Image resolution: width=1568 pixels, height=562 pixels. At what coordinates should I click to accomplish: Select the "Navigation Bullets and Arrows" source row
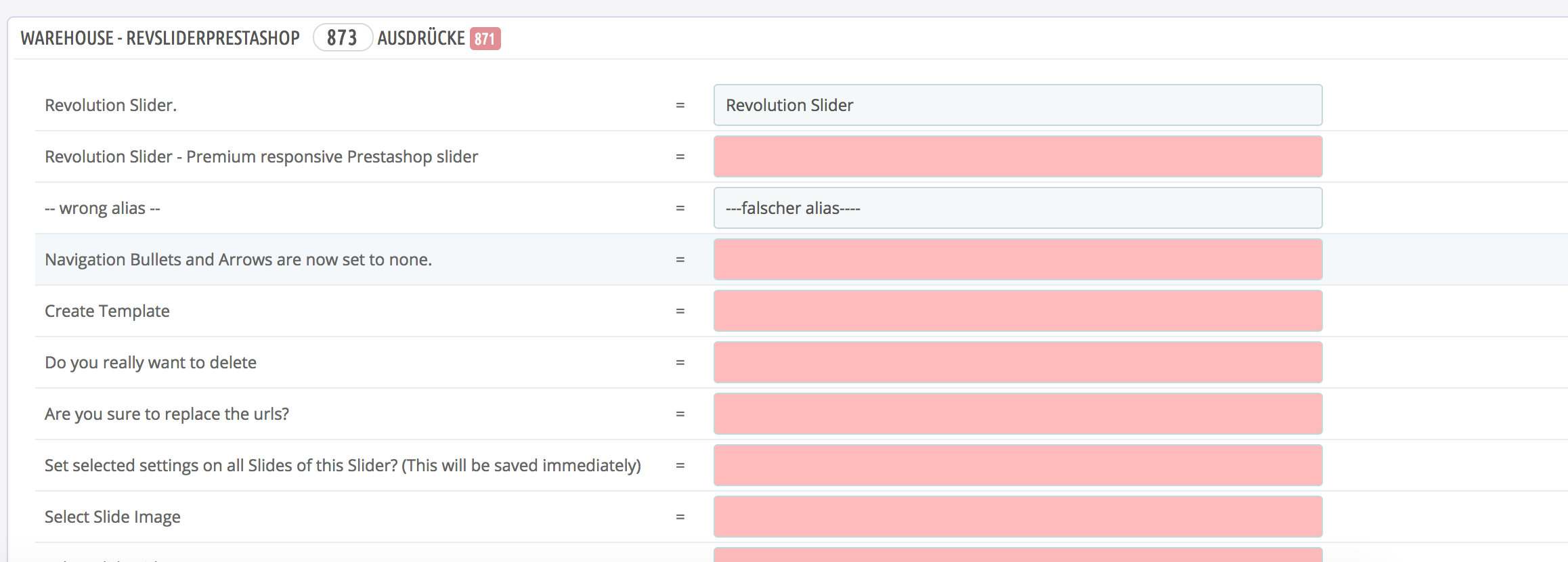point(238,259)
